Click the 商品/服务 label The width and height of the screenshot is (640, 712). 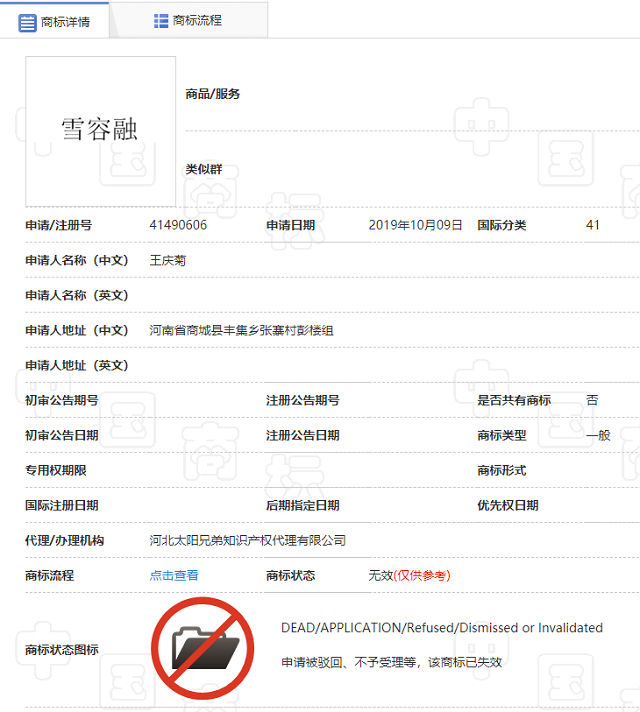click(x=212, y=94)
